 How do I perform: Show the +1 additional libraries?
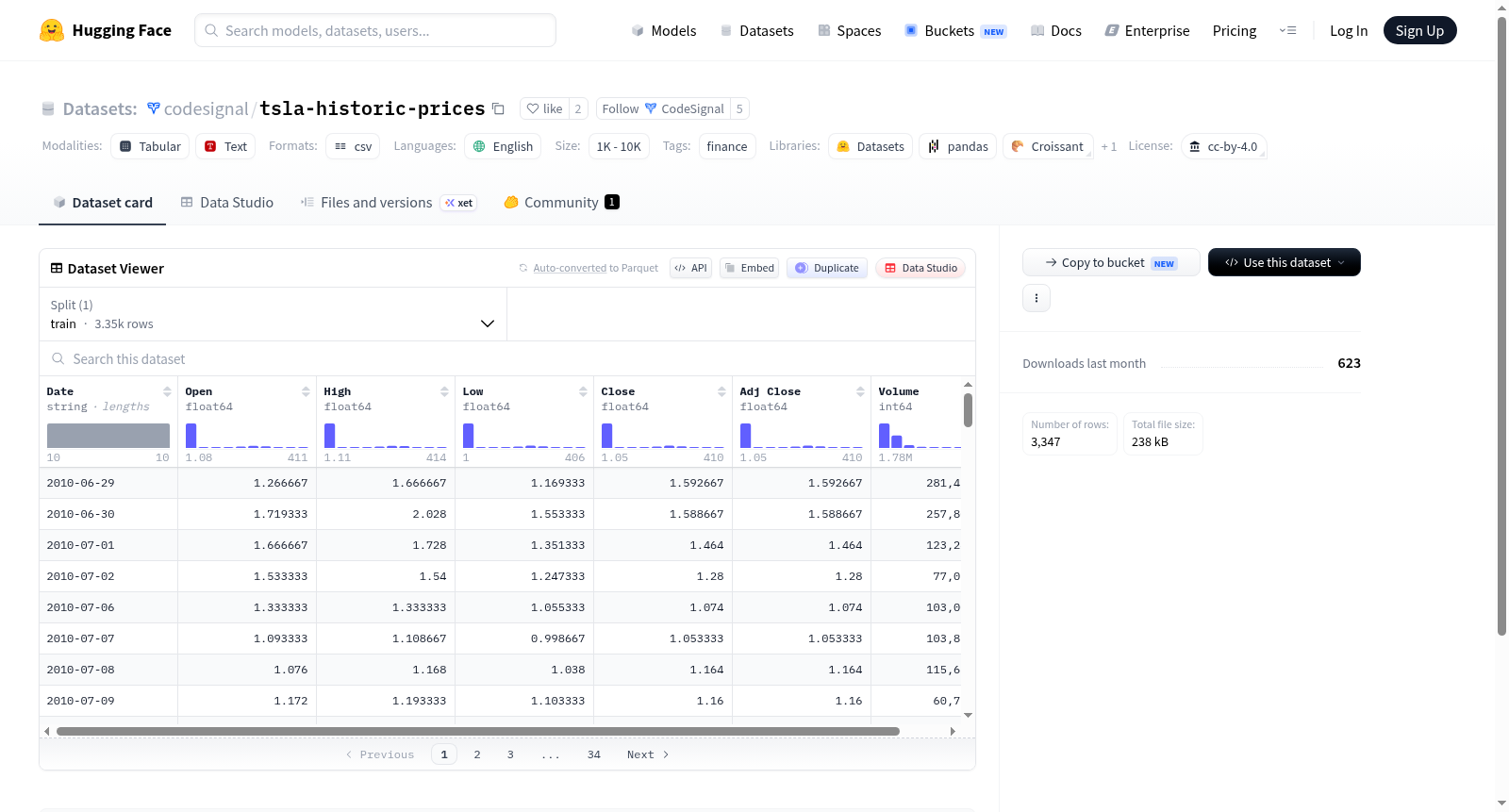tap(1109, 146)
